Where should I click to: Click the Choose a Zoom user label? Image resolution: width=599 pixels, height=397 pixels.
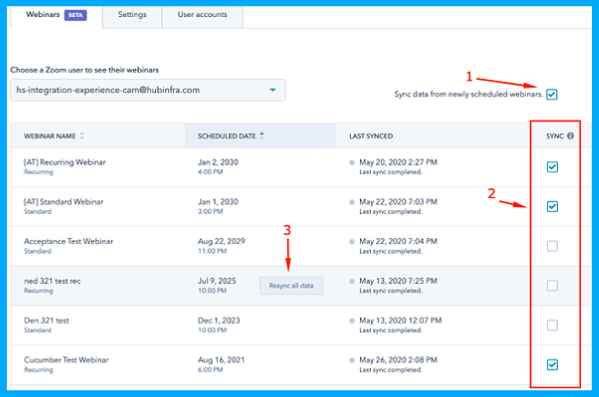(x=84, y=70)
